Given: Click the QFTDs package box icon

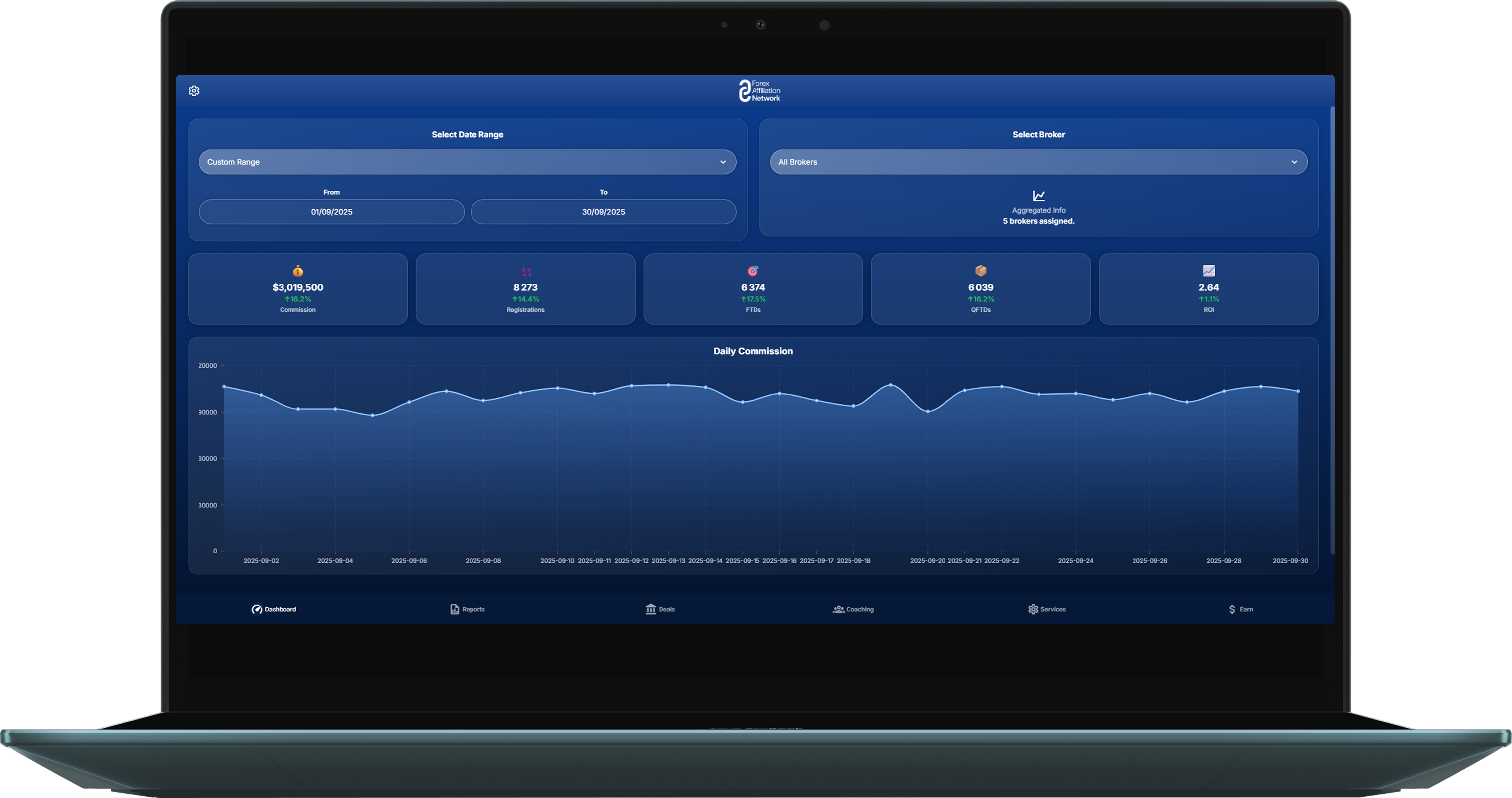Looking at the screenshot, I should click(981, 271).
